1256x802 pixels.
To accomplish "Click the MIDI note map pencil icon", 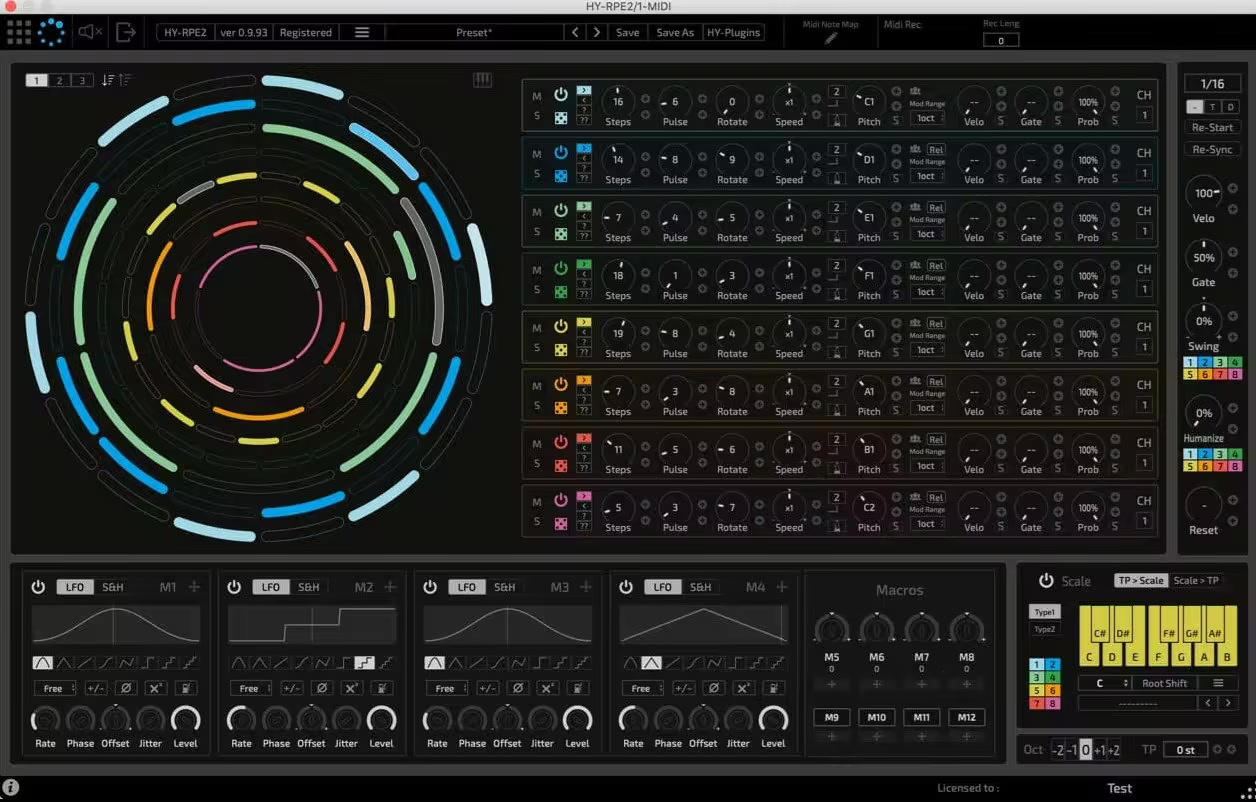I will pyautogui.click(x=831, y=39).
